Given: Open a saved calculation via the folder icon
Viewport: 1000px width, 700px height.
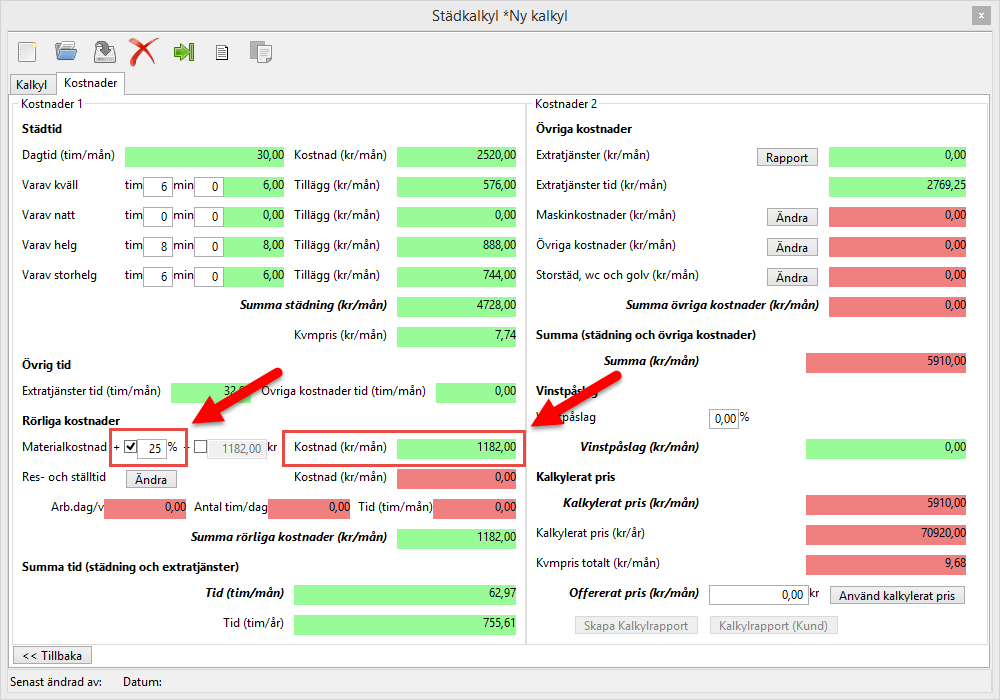Looking at the screenshot, I should pos(66,51).
